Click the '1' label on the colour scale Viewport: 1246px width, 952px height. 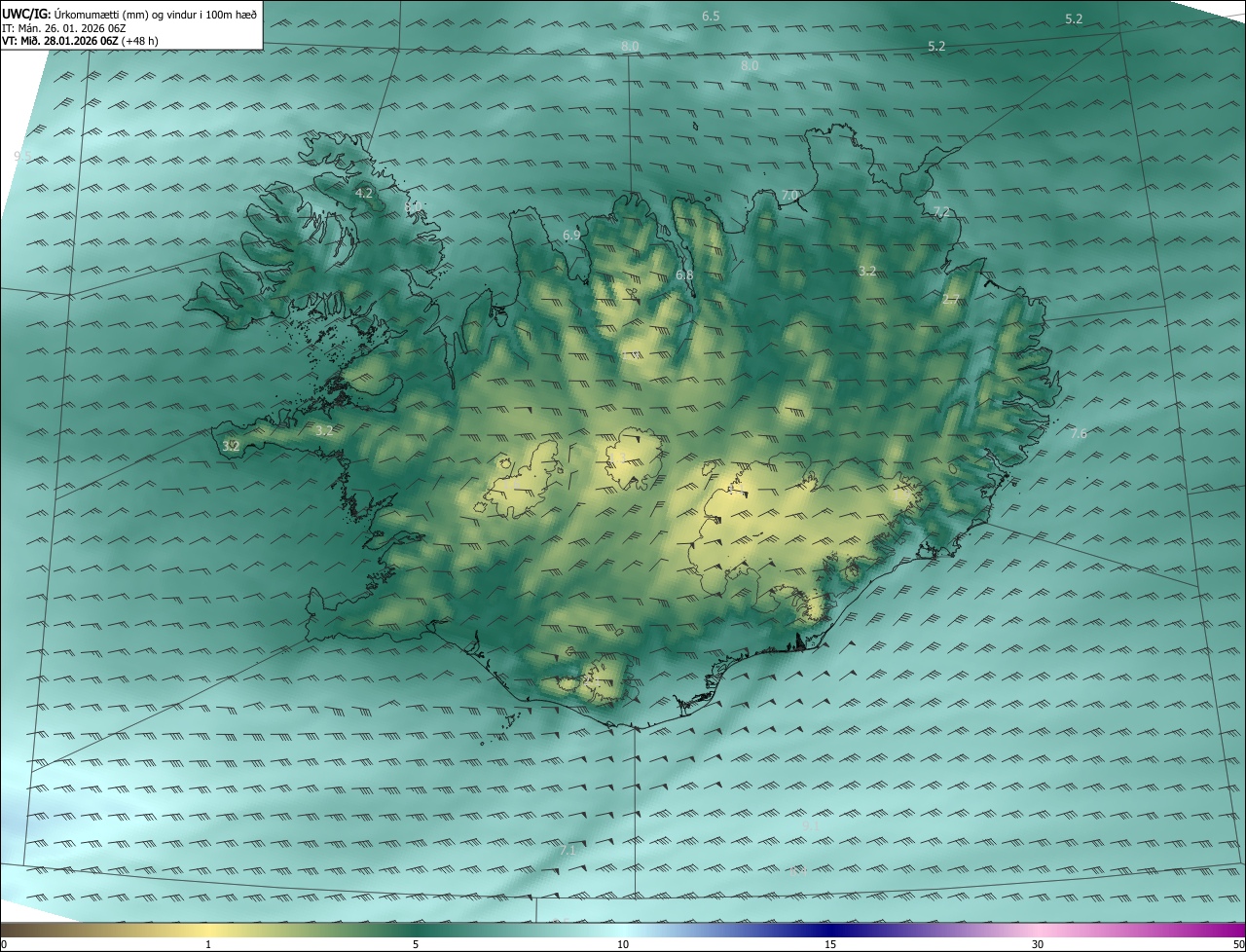coord(208,944)
